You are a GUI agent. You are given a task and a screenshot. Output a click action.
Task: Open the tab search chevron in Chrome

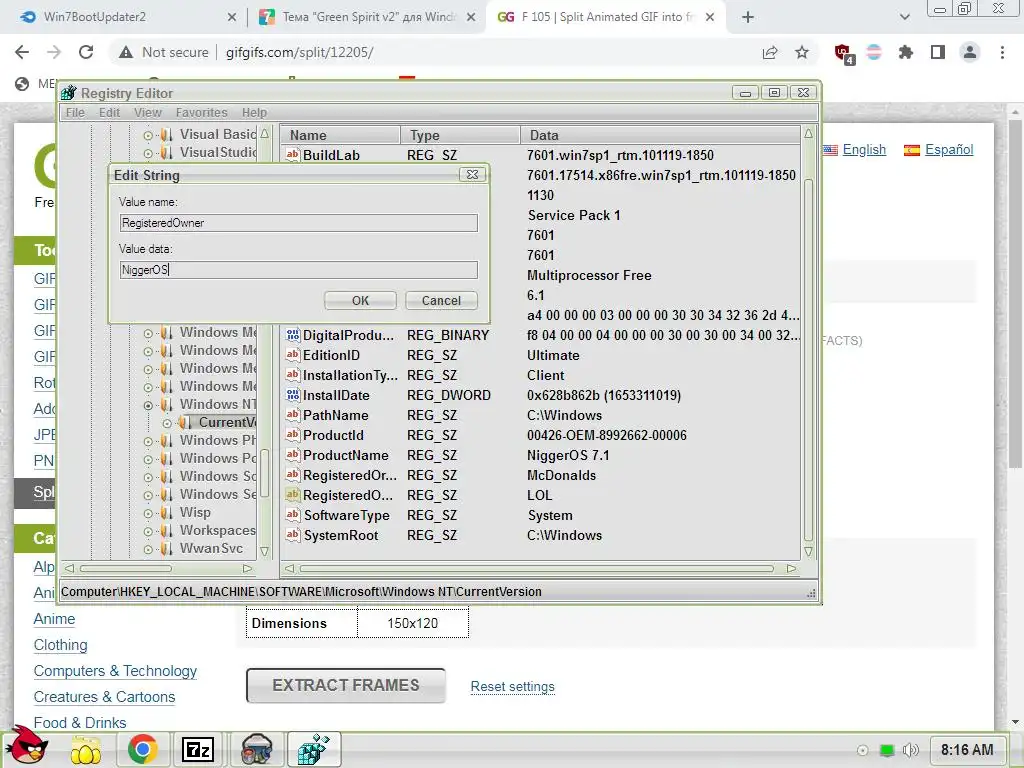(x=904, y=17)
